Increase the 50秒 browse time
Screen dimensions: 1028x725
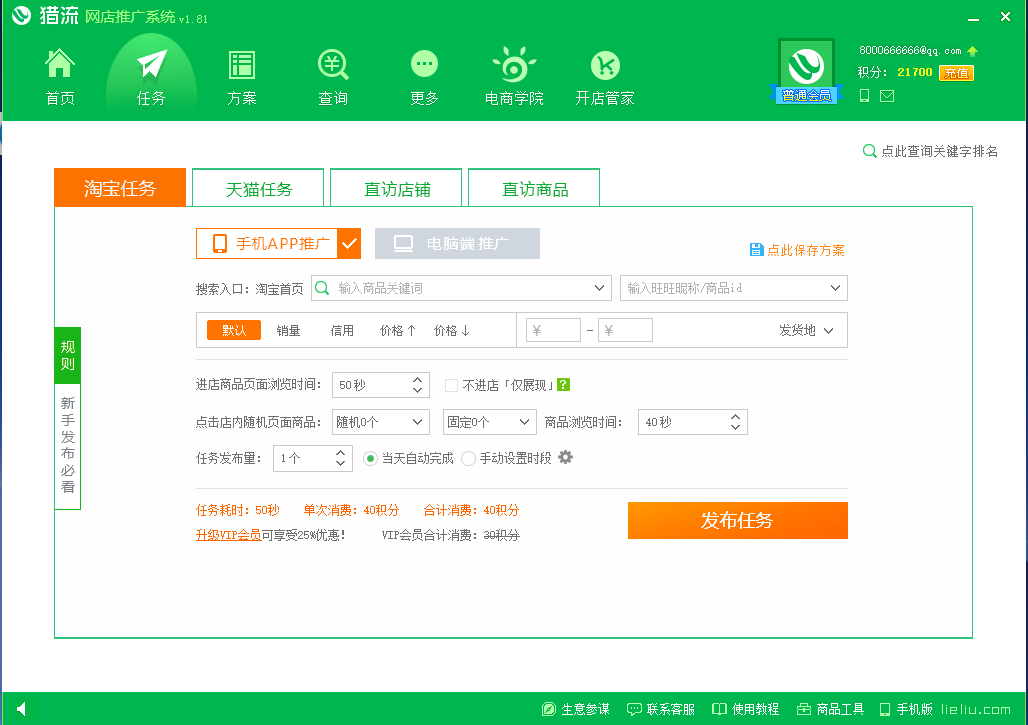coord(418,379)
